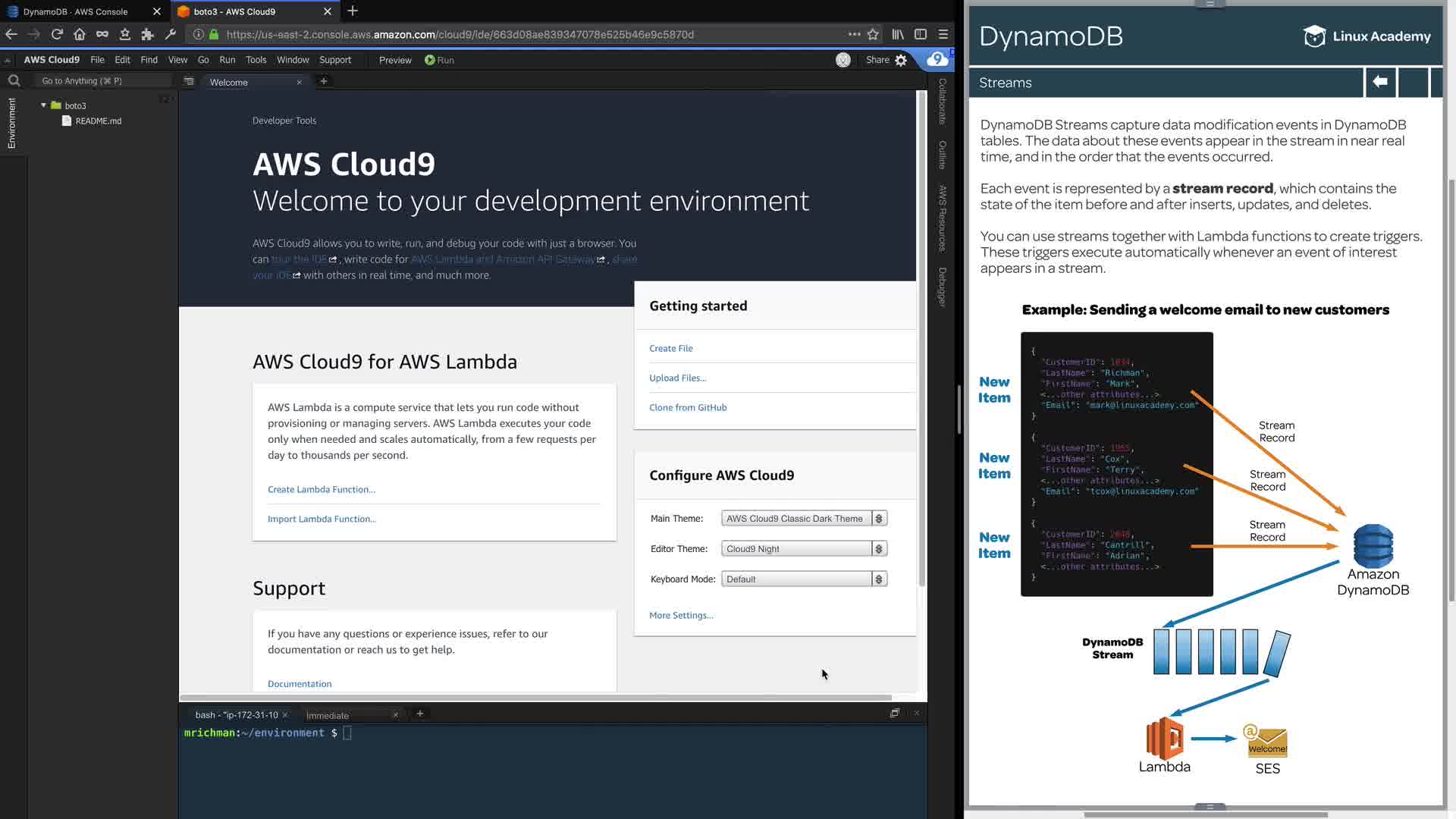Click the Go to Anything input field
Viewport: 1456px width, 819px height.
[x=102, y=81]
